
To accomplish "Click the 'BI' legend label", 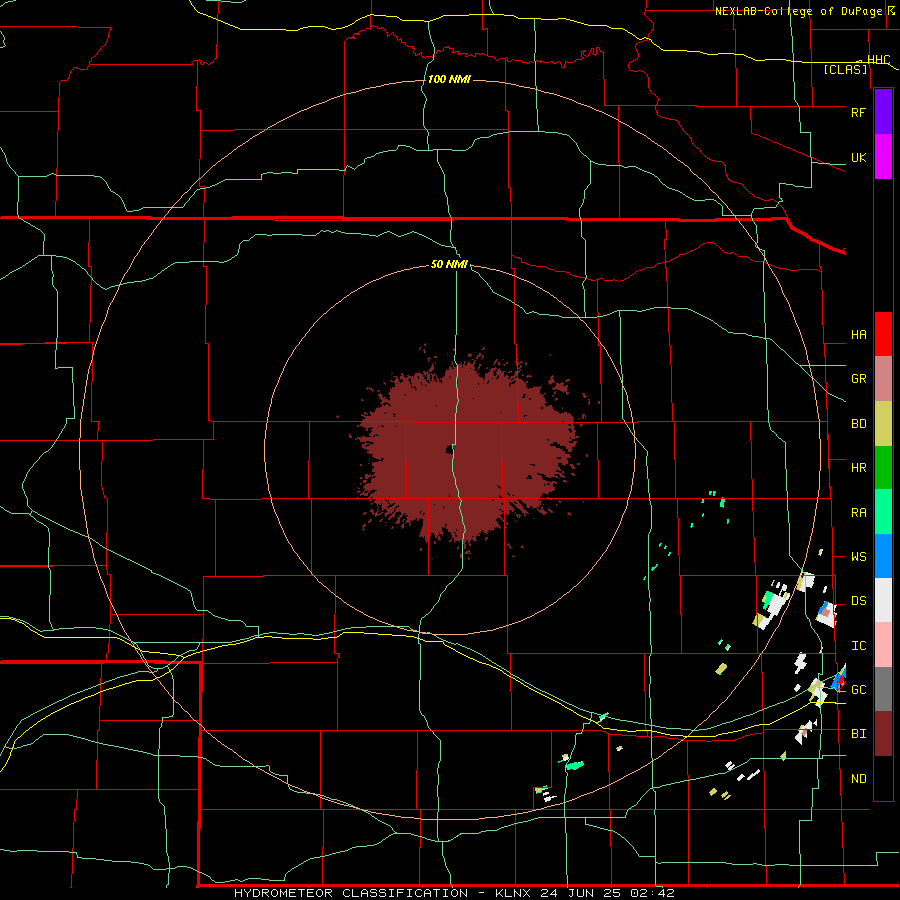I will coord(858,734).
